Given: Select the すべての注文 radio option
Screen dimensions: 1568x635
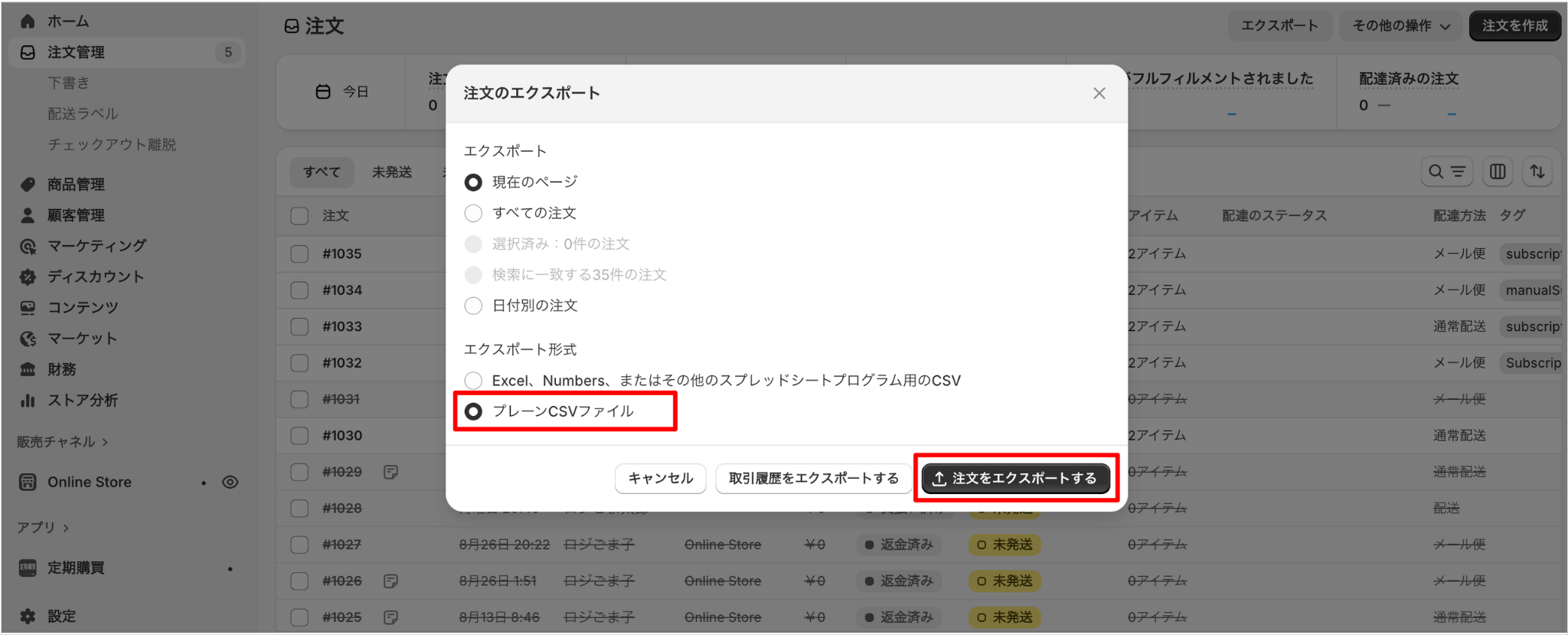Looking at the screenshot, I should (474, 213).
